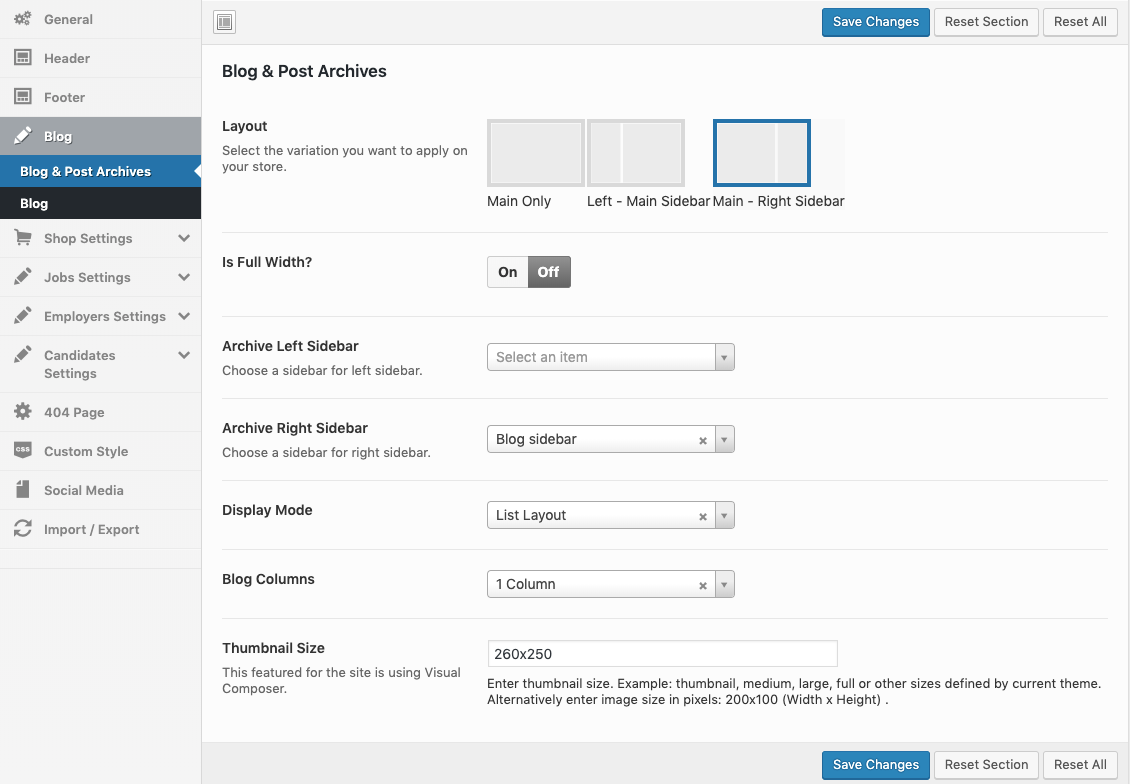This screenshot has width=1130, height=784.
Task: Click the expand-all-sections icon in top bar
Action: tap(225, 22)
